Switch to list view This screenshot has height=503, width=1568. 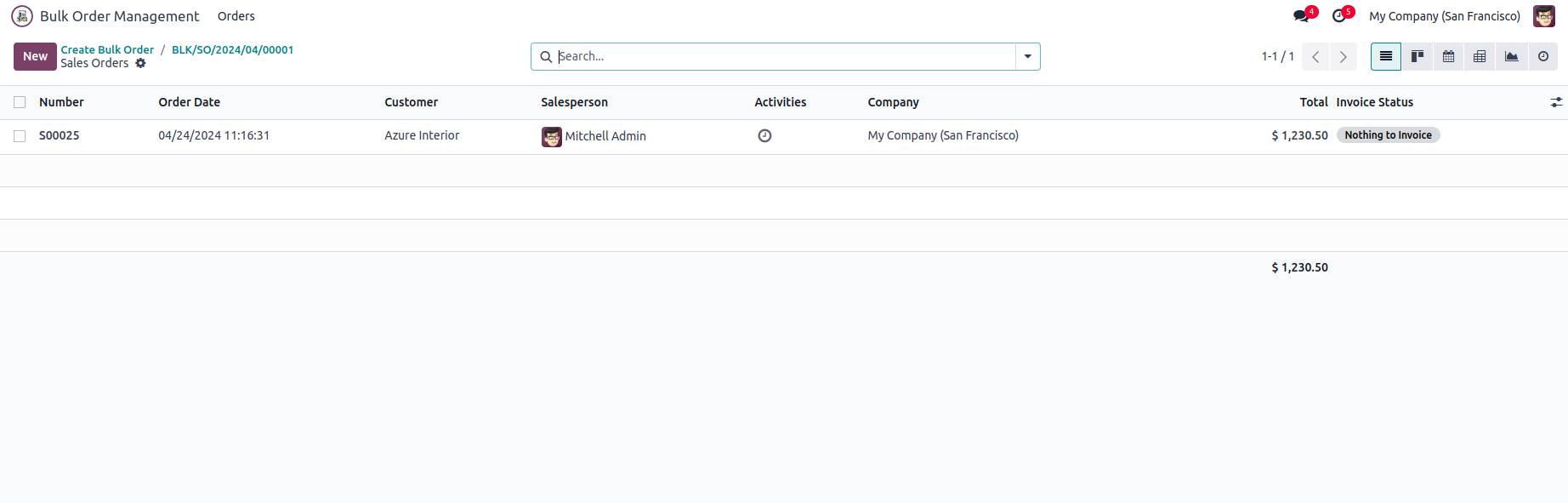(1386, 56)
